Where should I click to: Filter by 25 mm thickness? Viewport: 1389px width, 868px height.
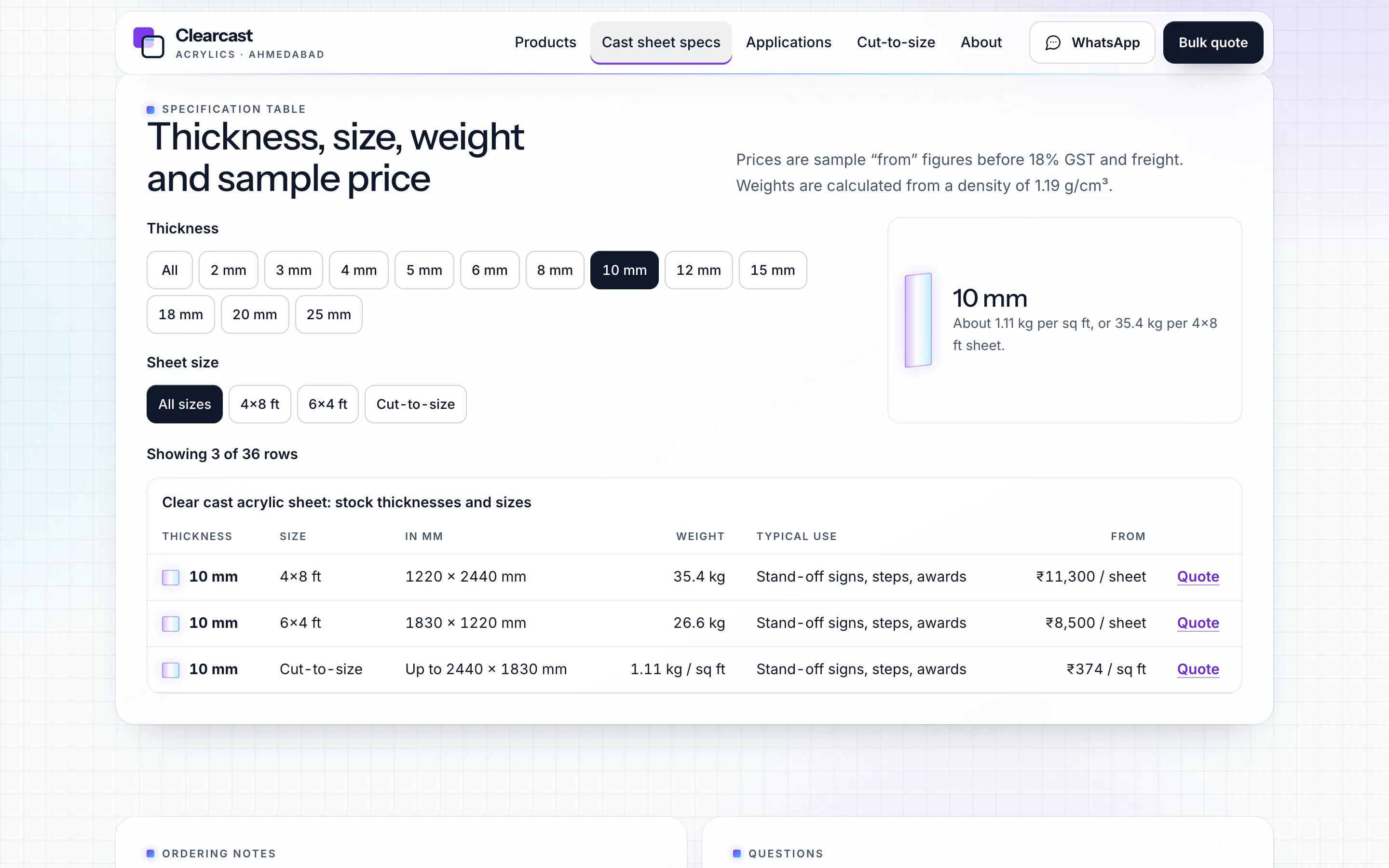click(329, 314)
